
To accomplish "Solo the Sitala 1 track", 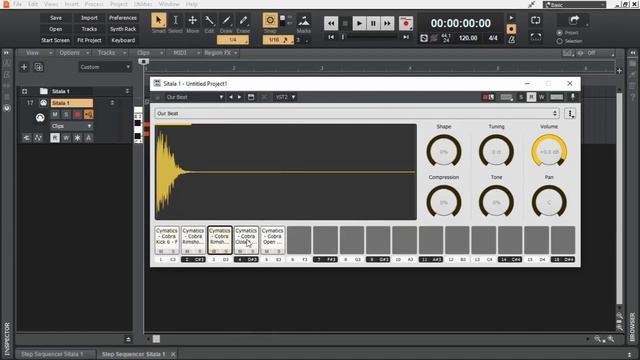I will click(x=66, y=115).
